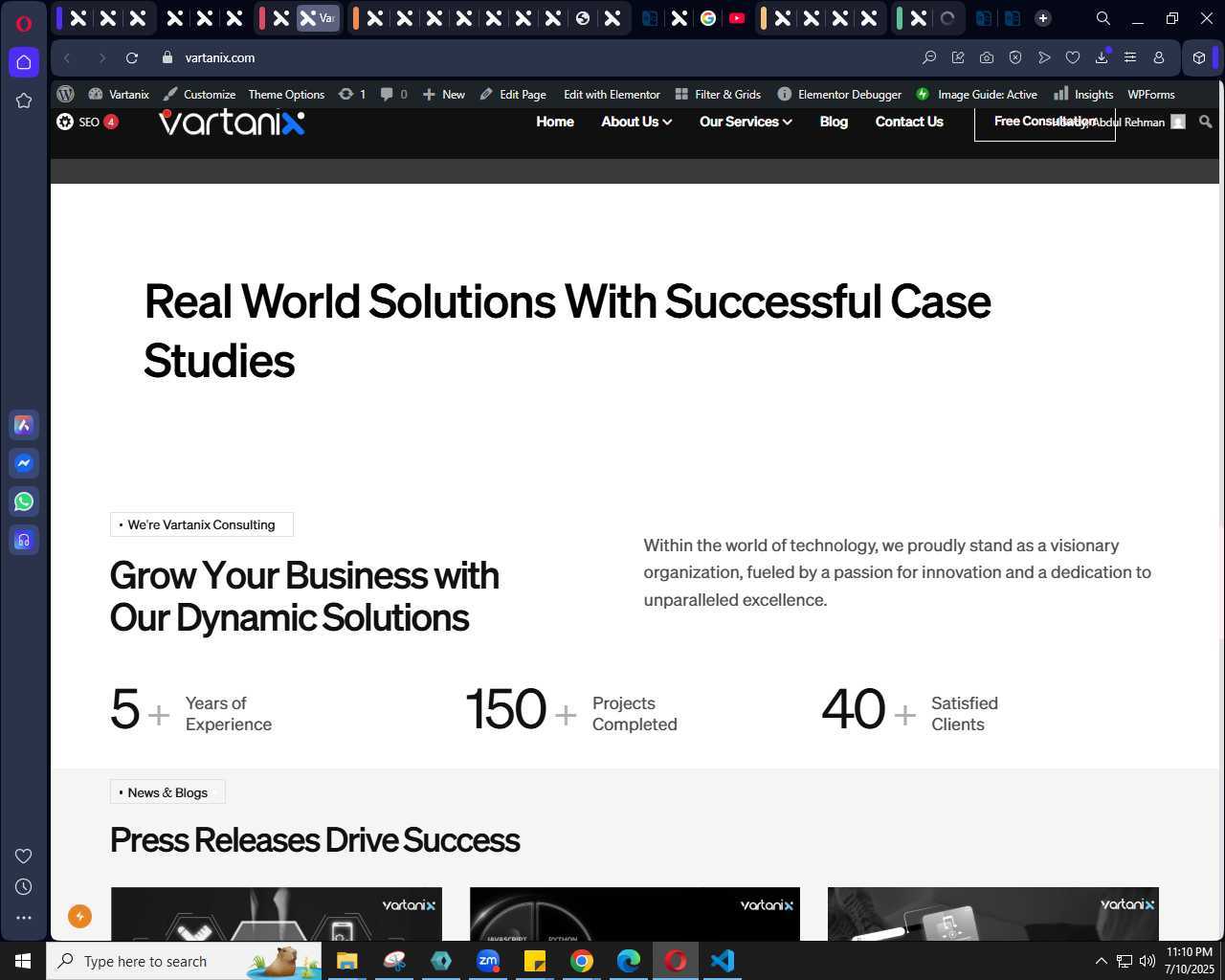Expand the About Us dropdown menu

click(x=636, y=122)
